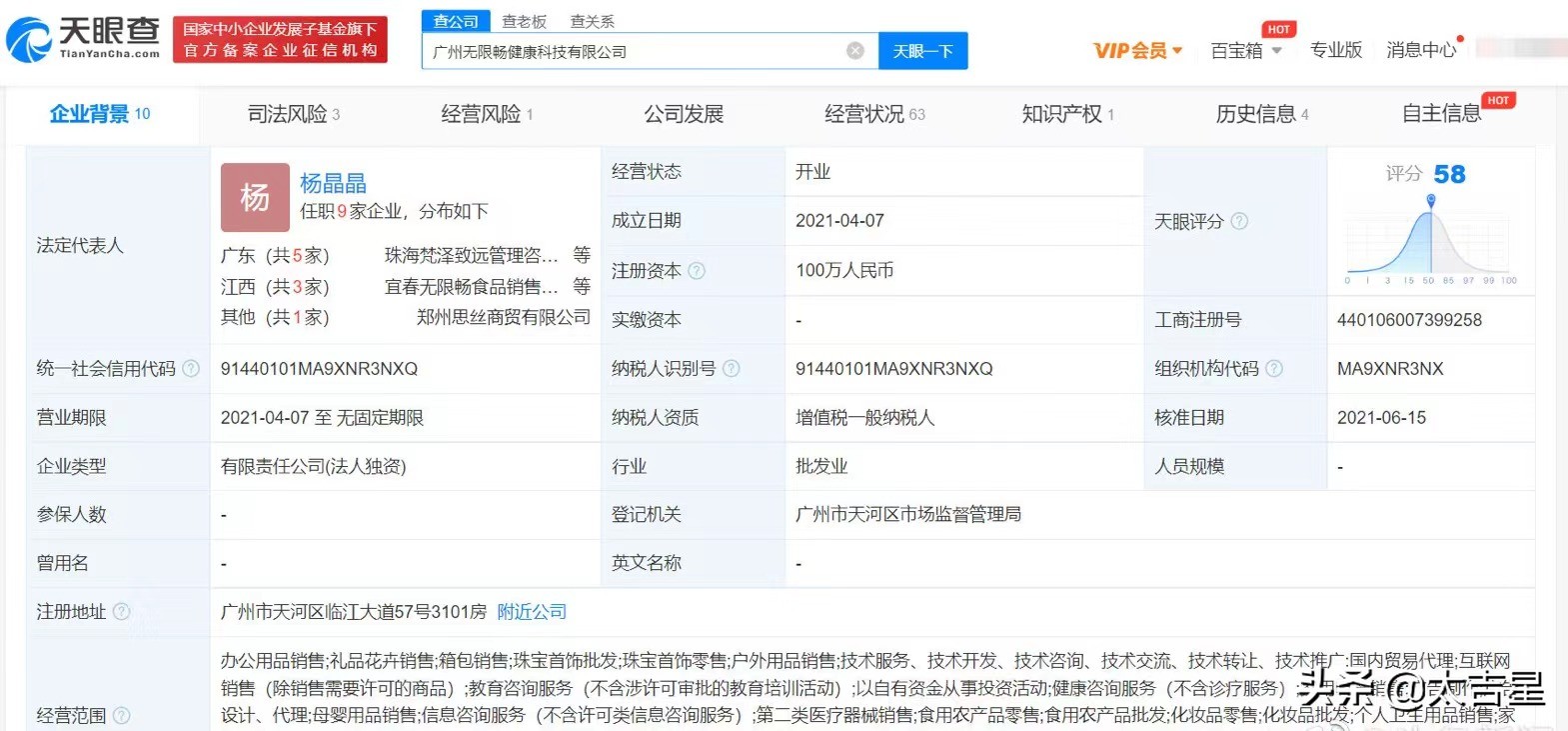Select the 企业背景 tab
The image size is (1568, 731).
pos(100,114)
